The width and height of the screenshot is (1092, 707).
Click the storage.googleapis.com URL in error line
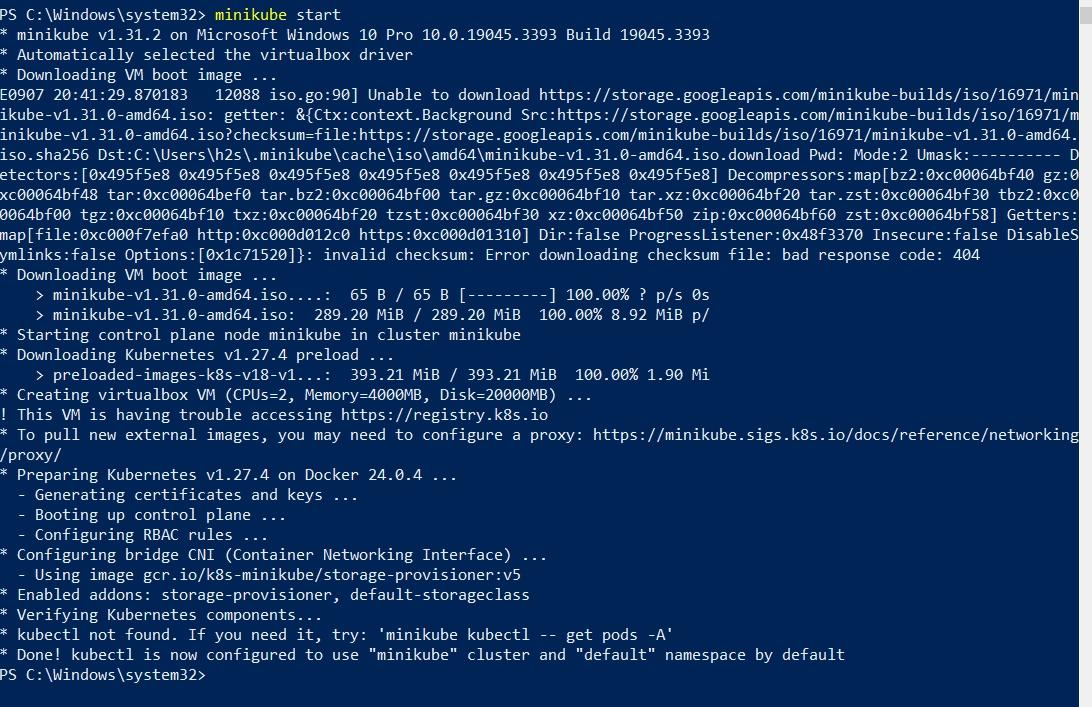808,95
